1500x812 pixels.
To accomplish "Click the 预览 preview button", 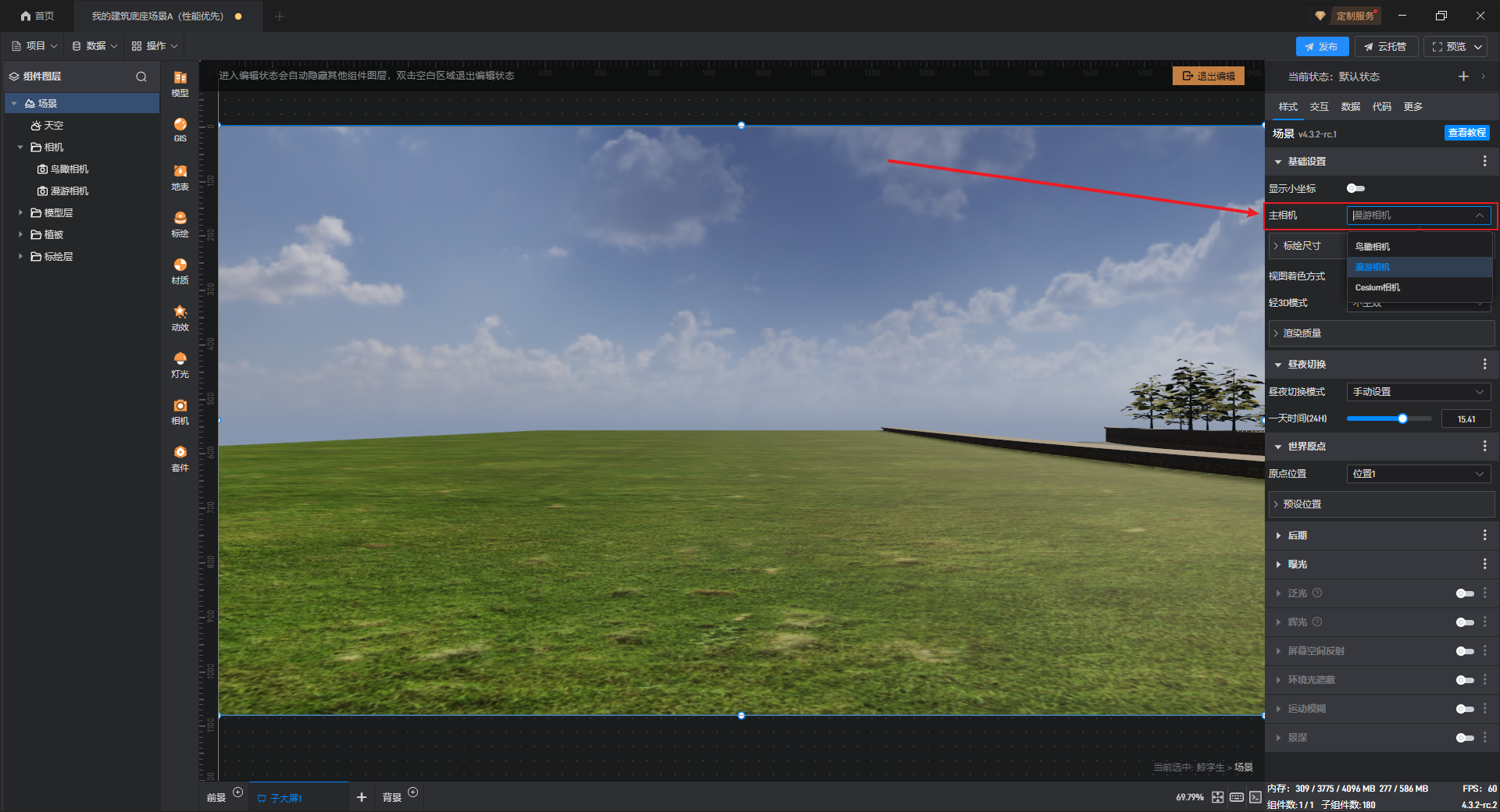I will [1450, 47].
